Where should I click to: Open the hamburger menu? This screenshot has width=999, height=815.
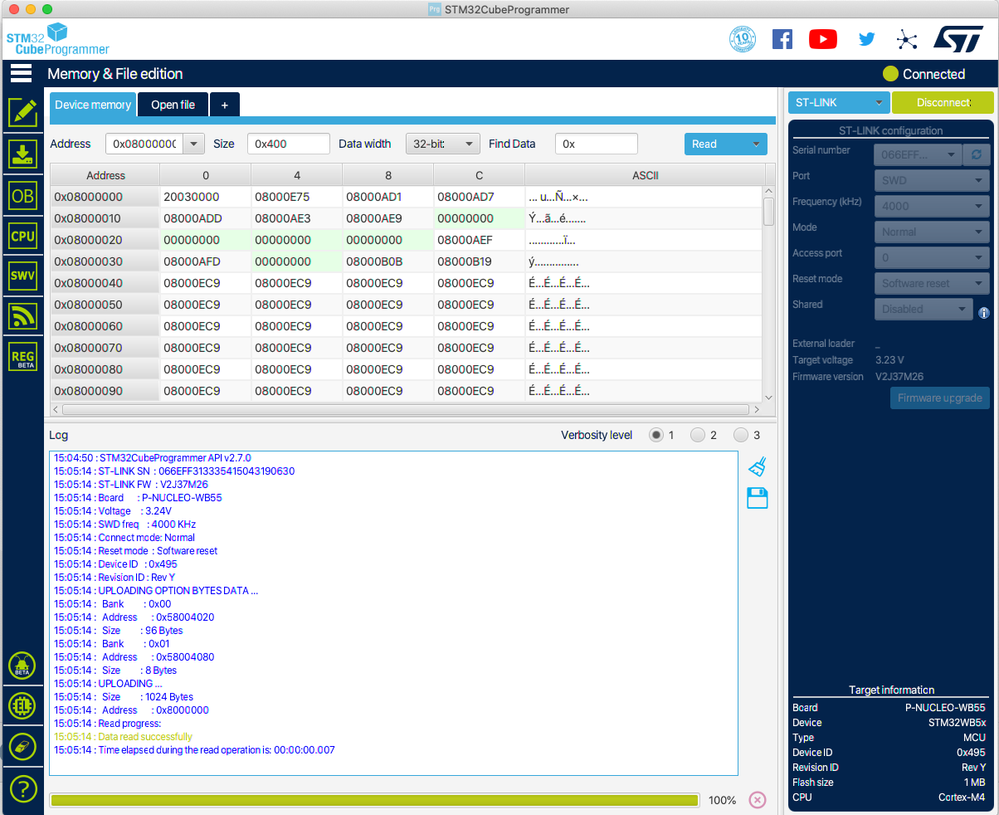pos(21,73)
